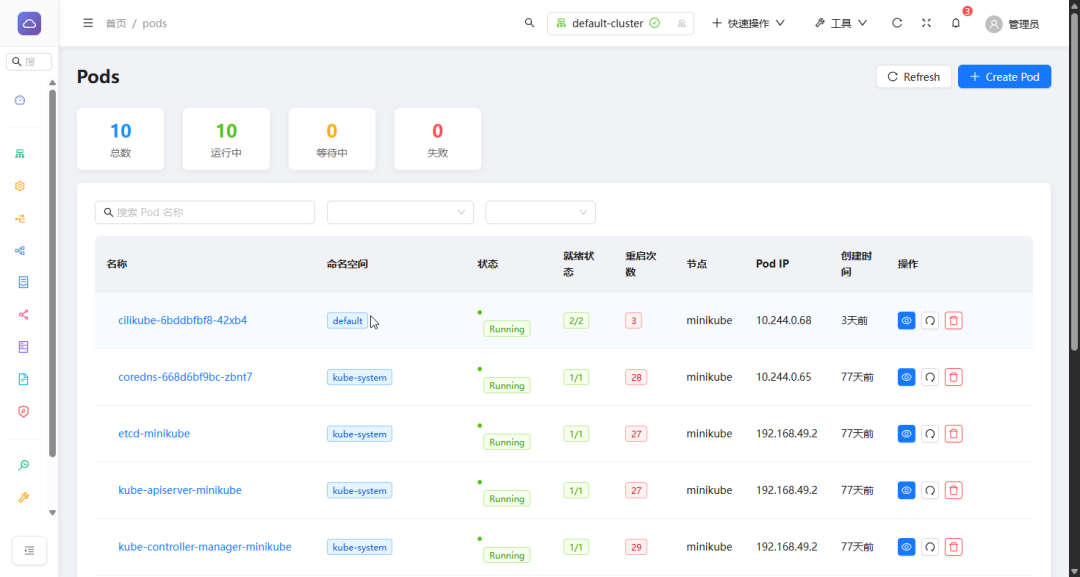Open the orange flow-branch sidebar icon
The height and width of the screenshot is (577, 1080).
click(20, 218)
